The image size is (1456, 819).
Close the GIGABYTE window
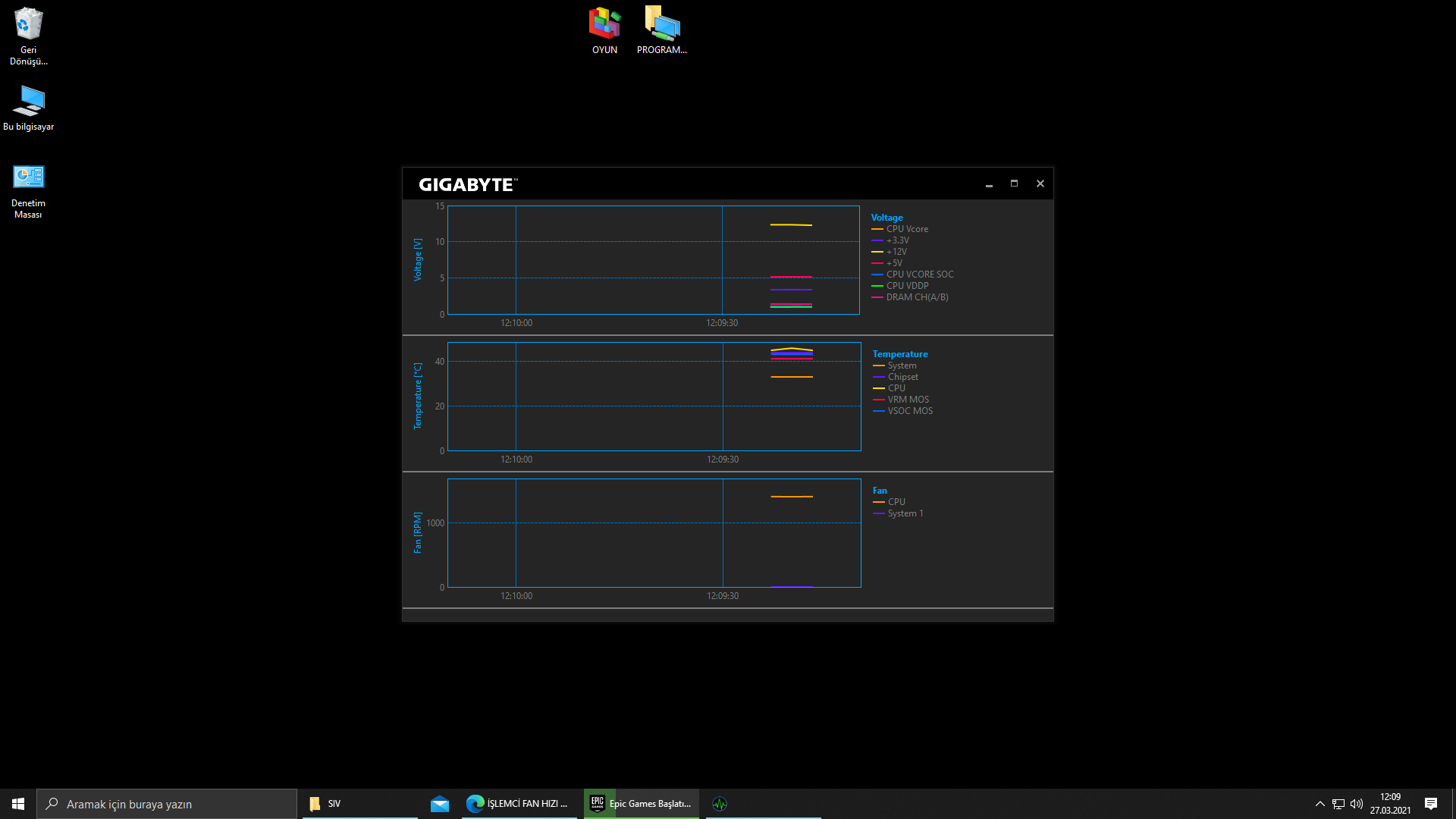pyautogui.click(x=1040, y=184)
